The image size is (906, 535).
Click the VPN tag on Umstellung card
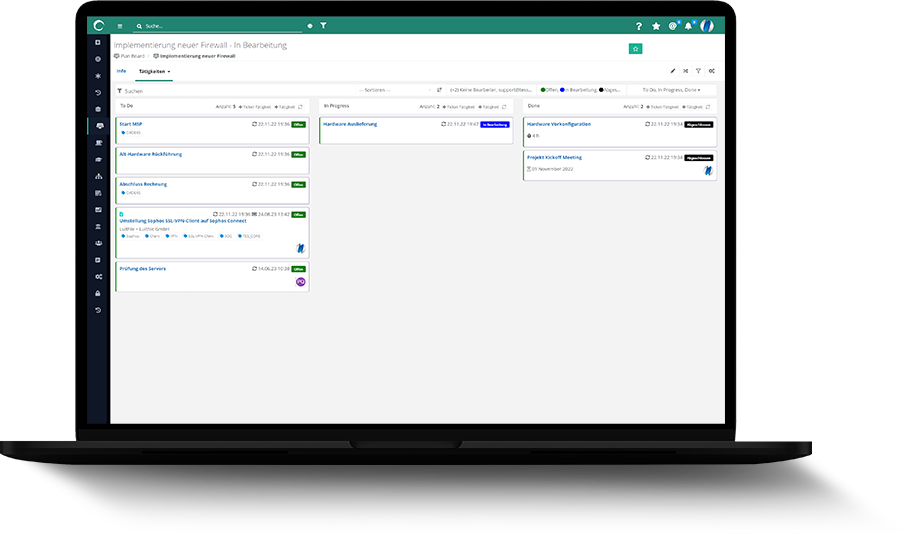coord(172,236)
